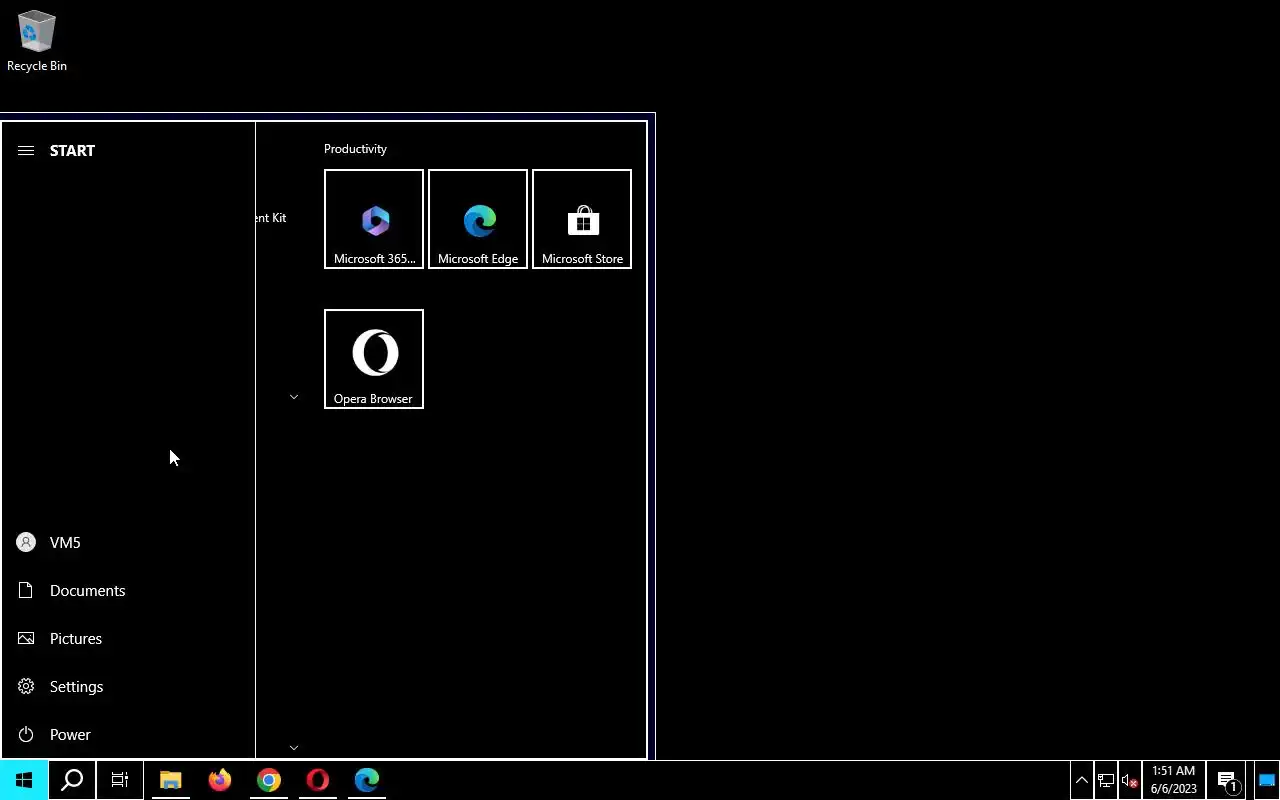This screenshot has height=800, width=1280.
Task: Launch Google Chrome from taskbar
Action: (x=269, y=780)
